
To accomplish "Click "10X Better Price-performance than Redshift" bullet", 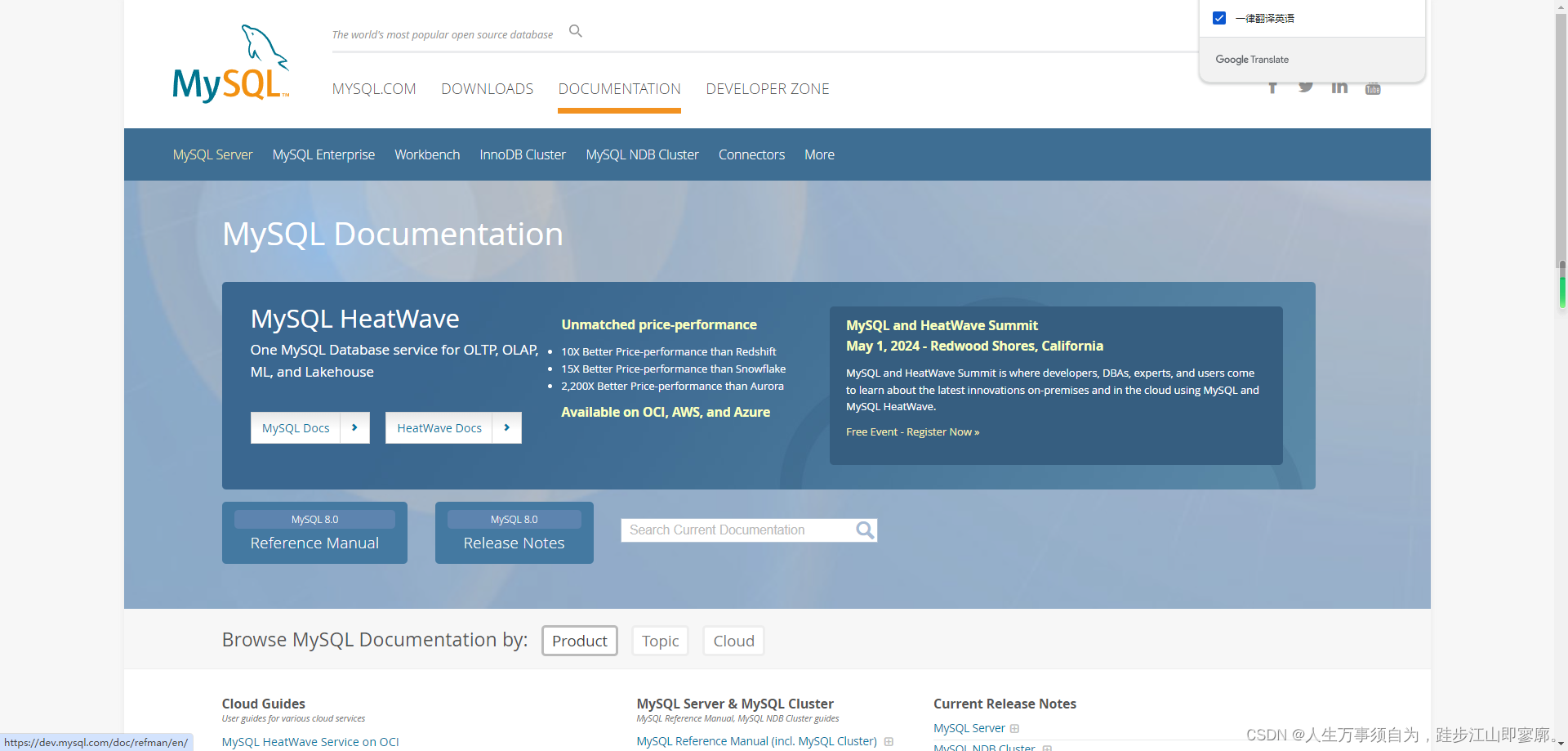I will (x=669, y=351).
